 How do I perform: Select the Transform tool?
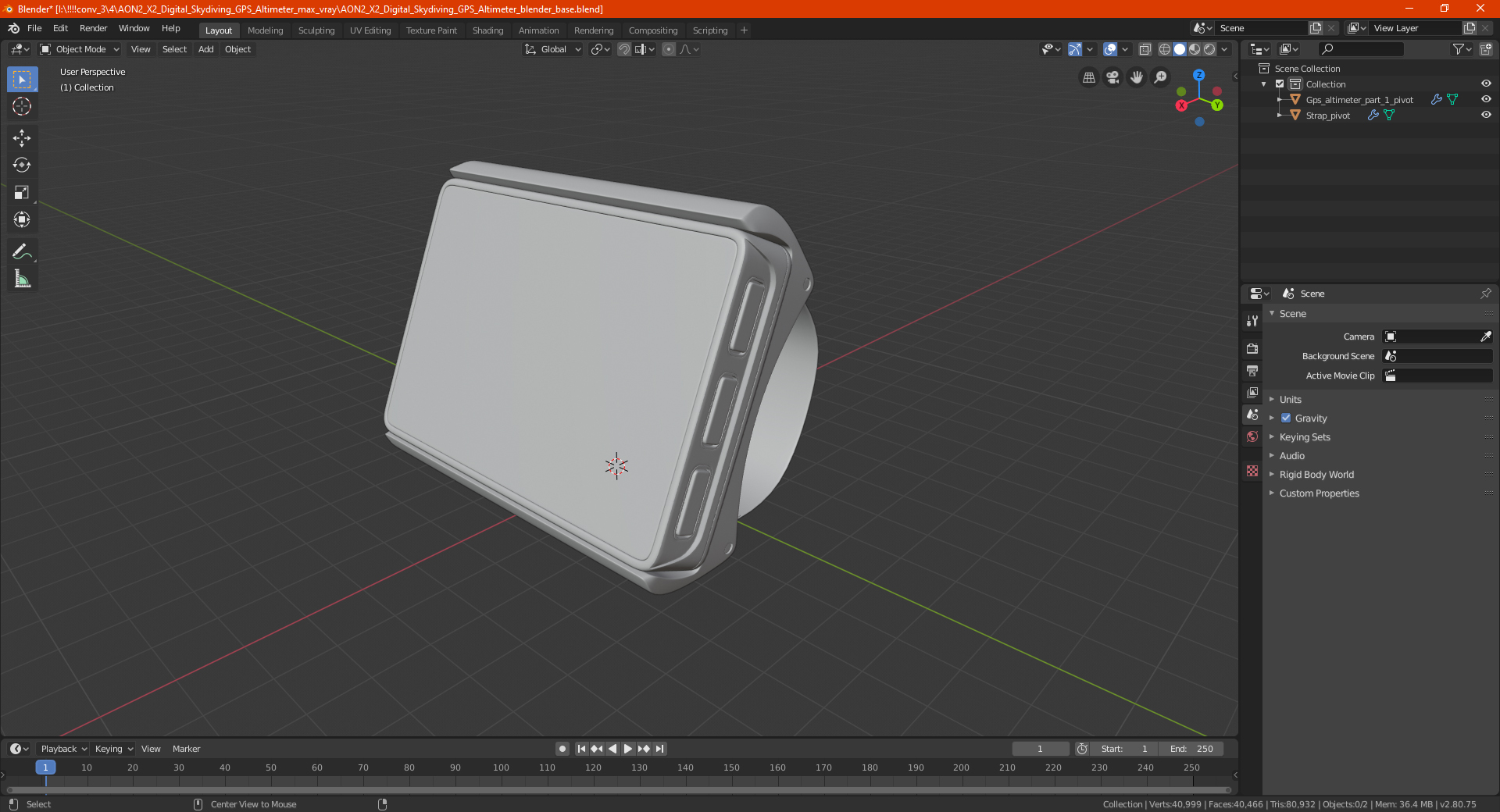pyautogui.click(x=22, y=219)
